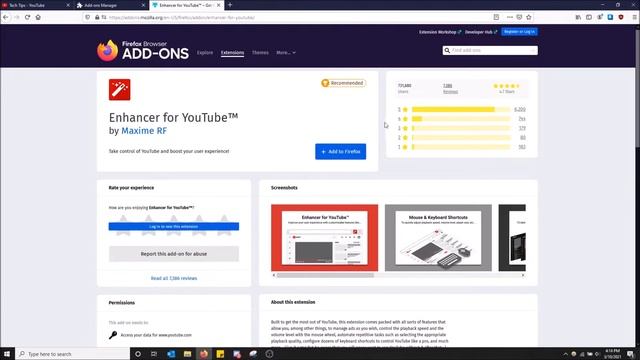Open Sticky Notes from the taskbar
This screenshot has width=640, height=360.
(220, 354)
